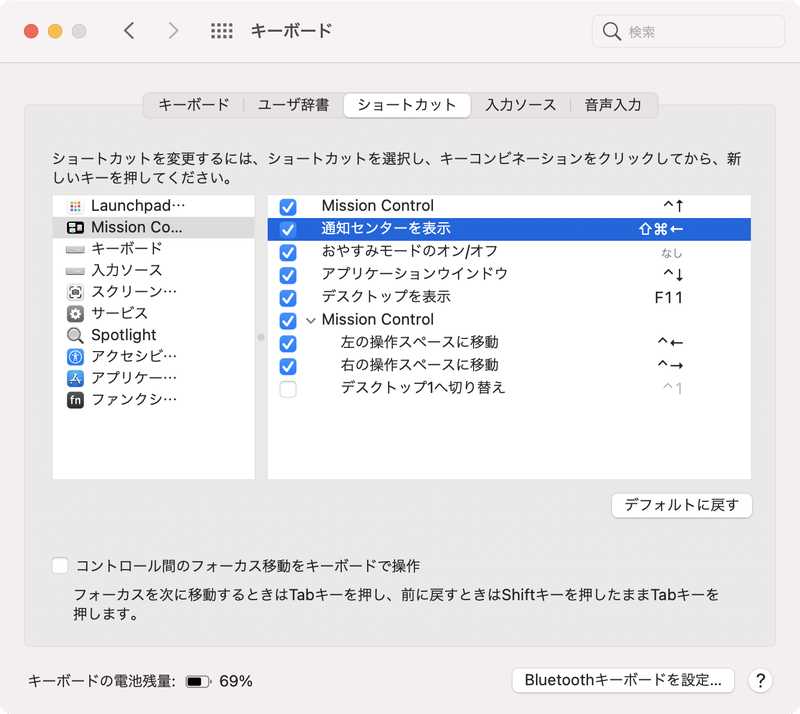800x714 pixels.
Task: Open the スクリーンショット shortcut category
Action: [138, 292]
